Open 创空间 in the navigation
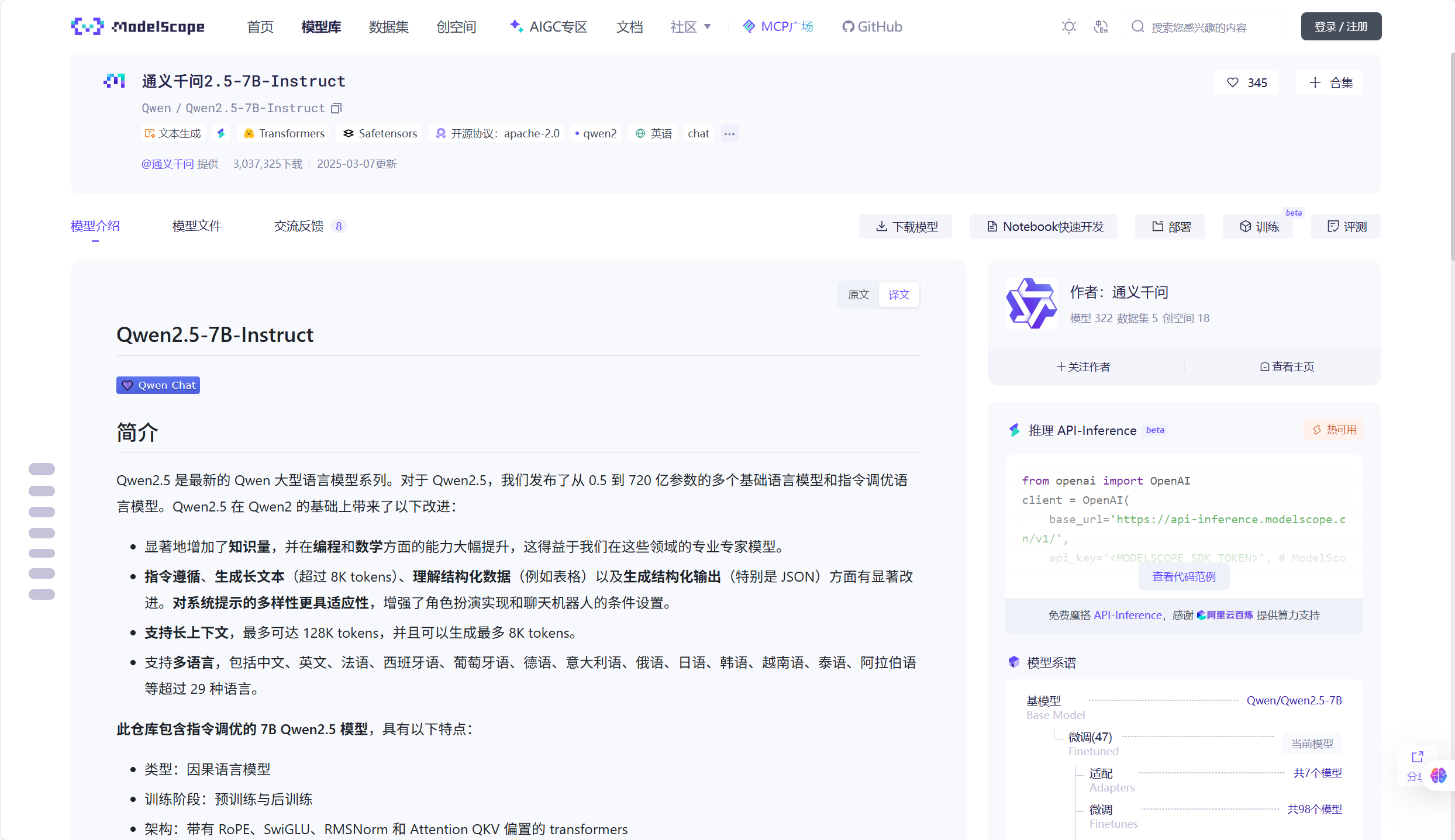Image resolution: width=1455 pixels, height=840 pixels. (x=456, y=27)
